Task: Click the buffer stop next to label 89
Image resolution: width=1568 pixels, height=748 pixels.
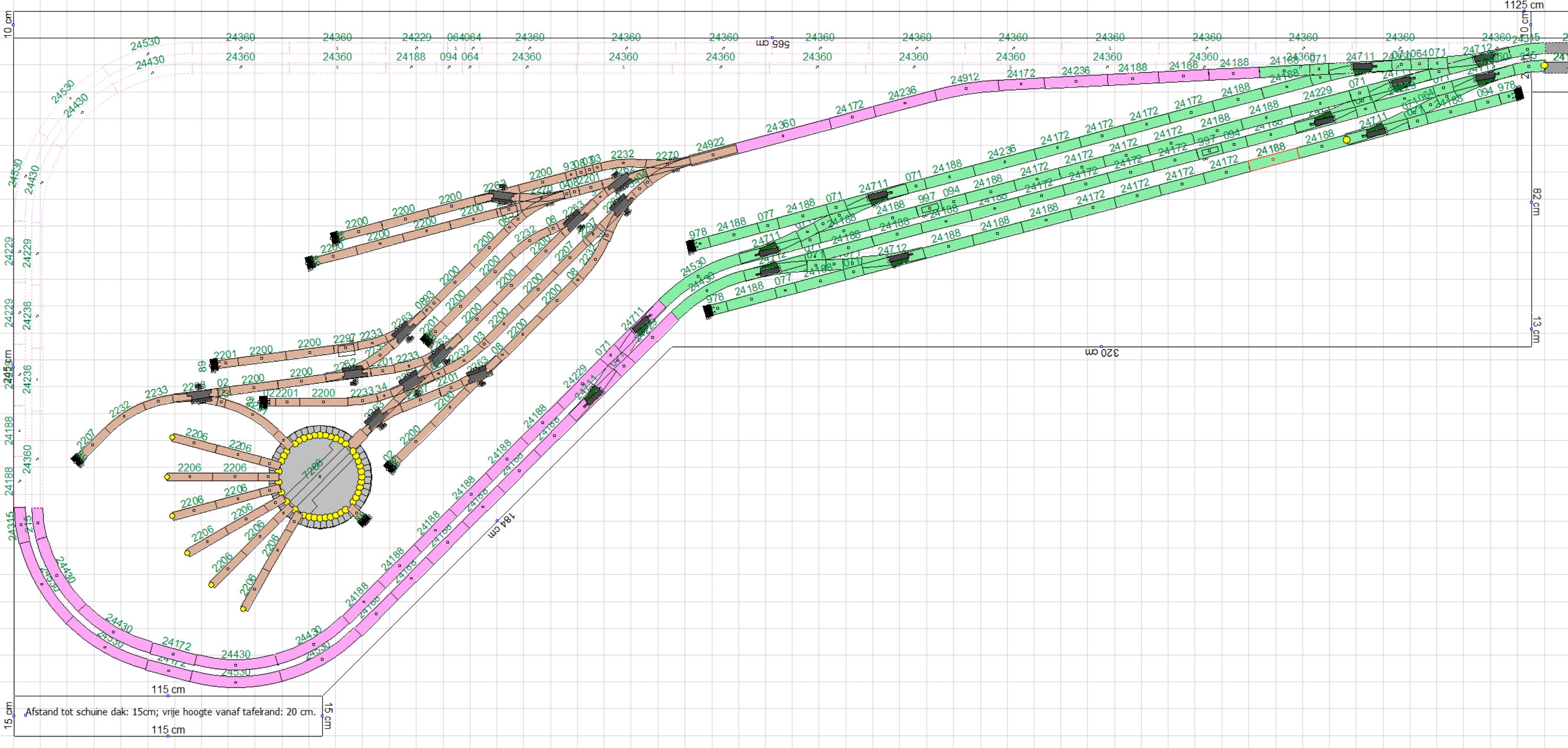Action: (214, 365)
